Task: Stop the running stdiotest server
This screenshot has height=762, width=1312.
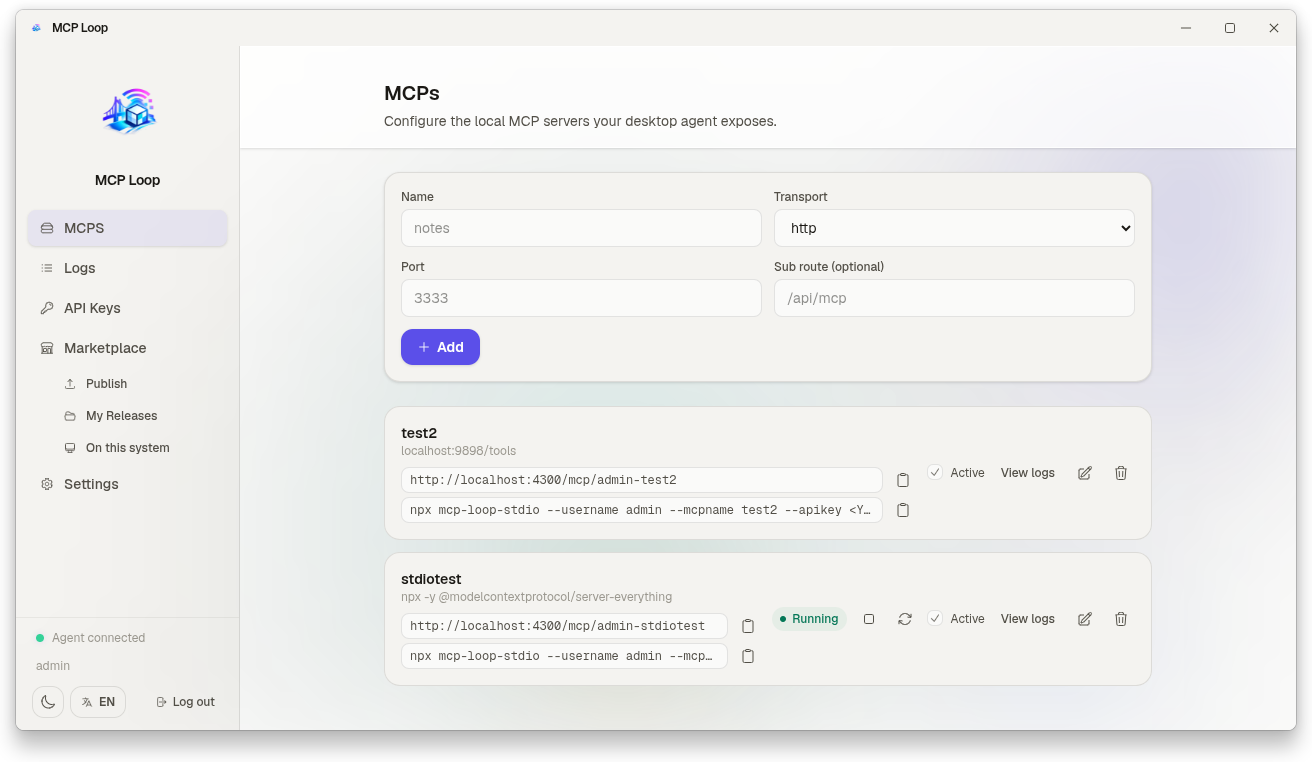Action: coord(869,619)
